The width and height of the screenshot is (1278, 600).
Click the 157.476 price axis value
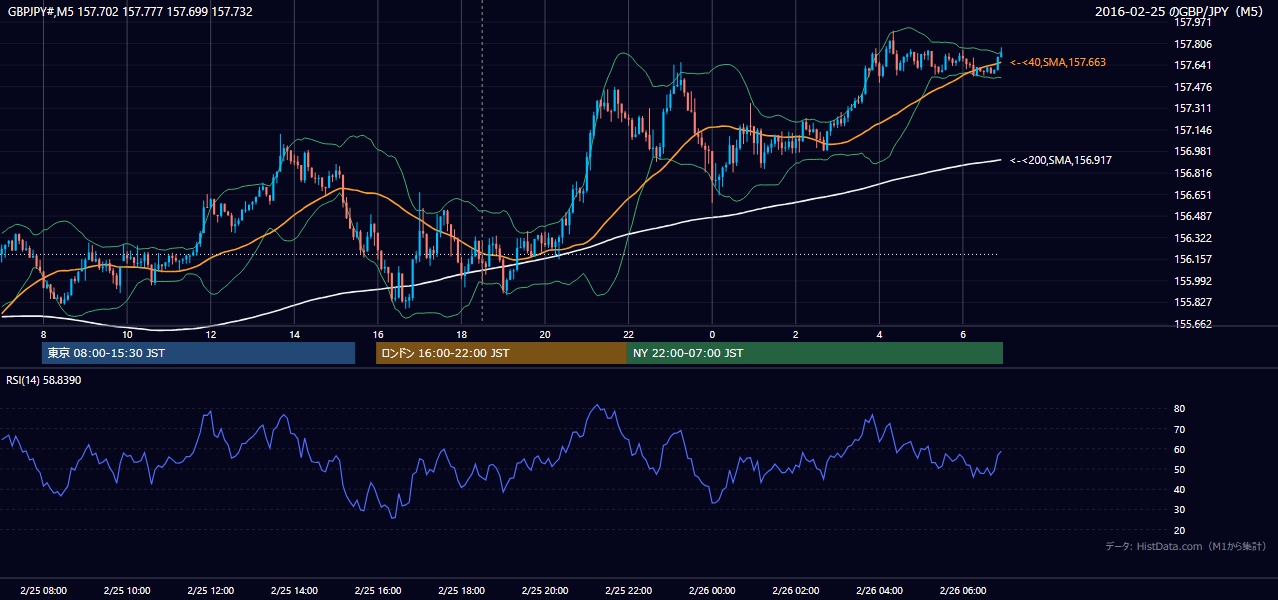(x=1192, y=87)
